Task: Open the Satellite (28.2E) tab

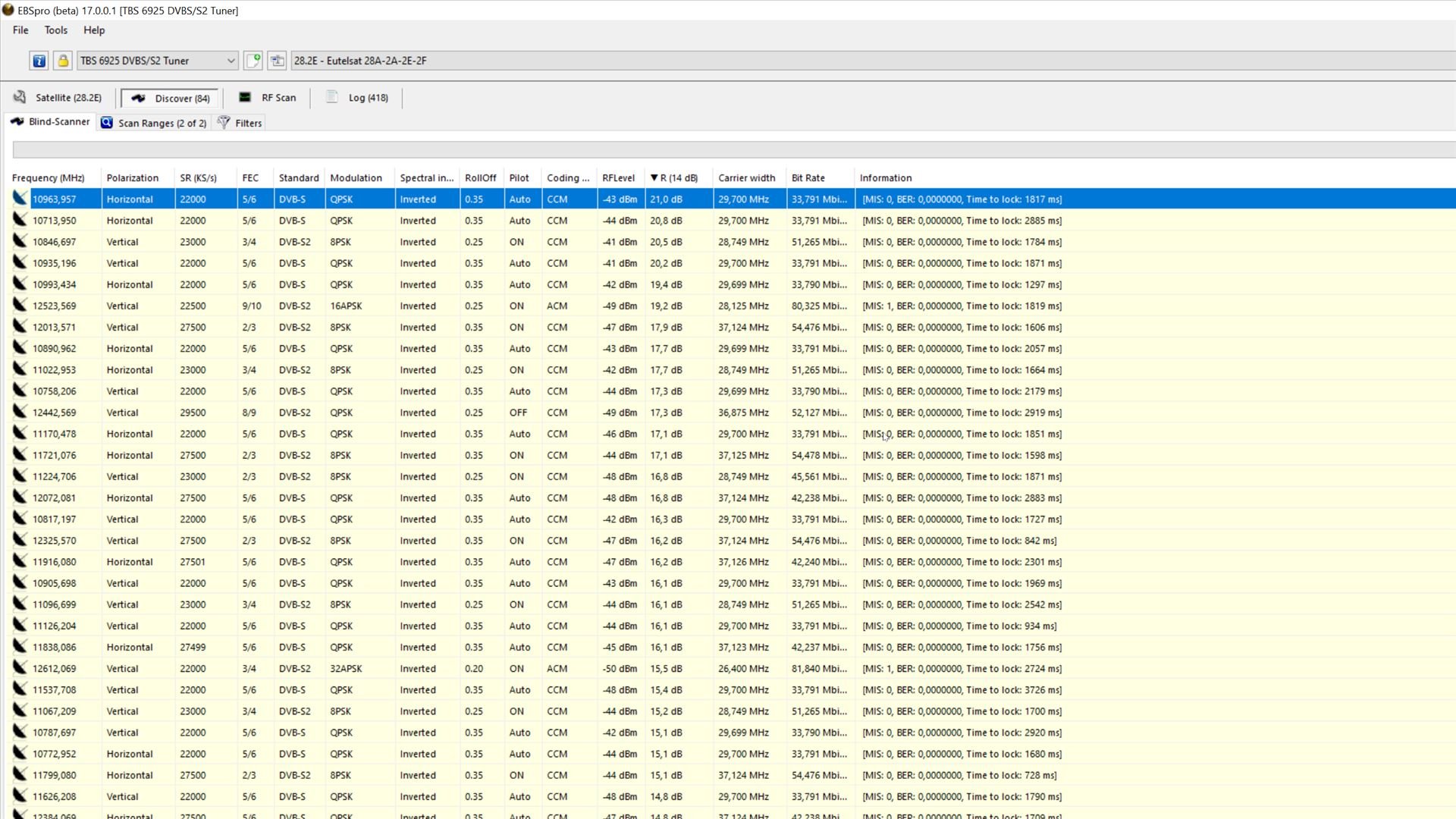Action: [x=58, y=98]
